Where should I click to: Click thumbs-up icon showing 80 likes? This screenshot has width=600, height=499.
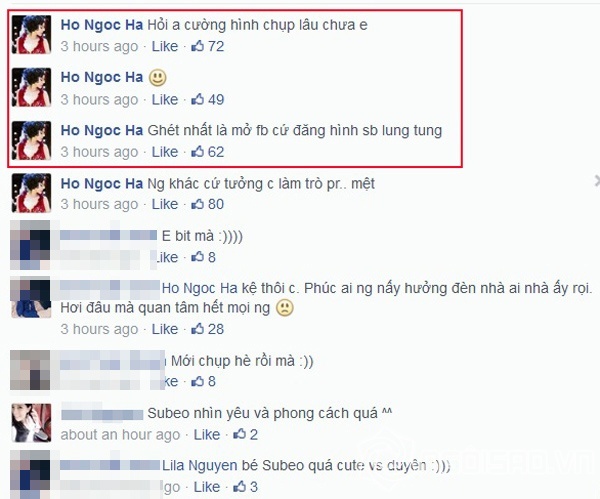tap(197, 204)
